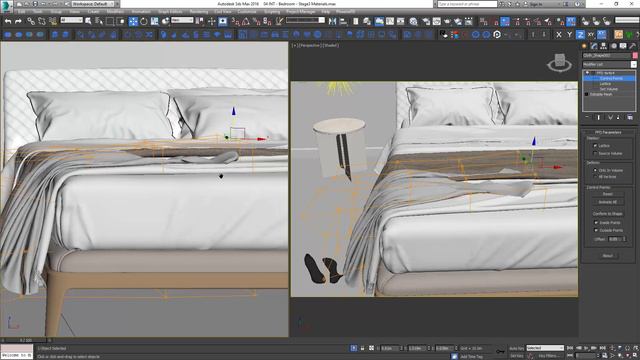This screenshot has width=640, height=360.
Task: Open the Selected key filter dropdown
Action: (545, 348)
